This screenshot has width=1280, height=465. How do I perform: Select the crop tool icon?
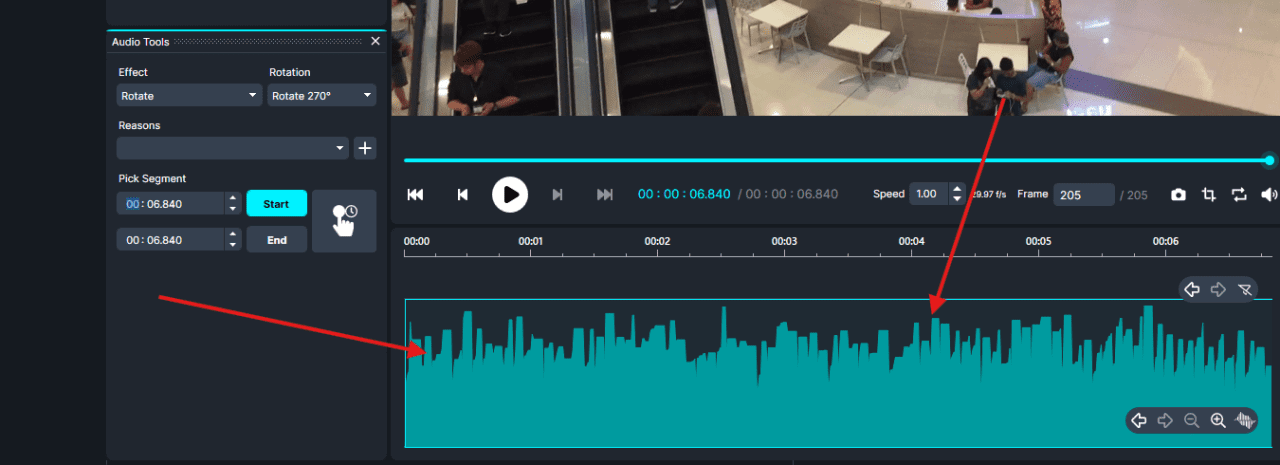point(1209,194)
